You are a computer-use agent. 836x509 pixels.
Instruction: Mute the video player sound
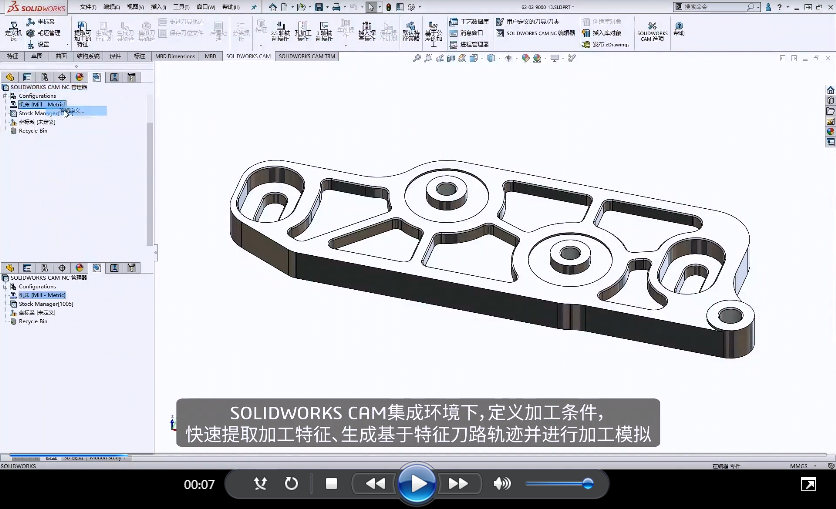(x=502, y=483)
